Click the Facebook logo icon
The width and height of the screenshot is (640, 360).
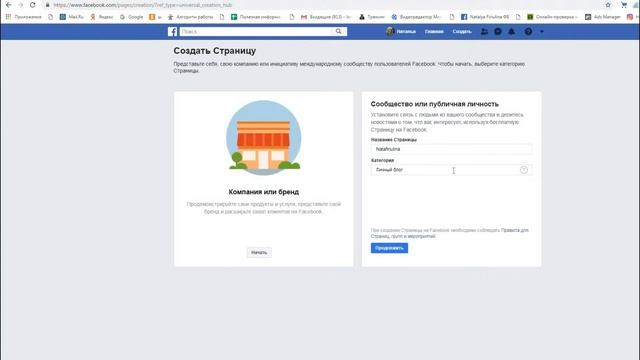click(172, 31)
